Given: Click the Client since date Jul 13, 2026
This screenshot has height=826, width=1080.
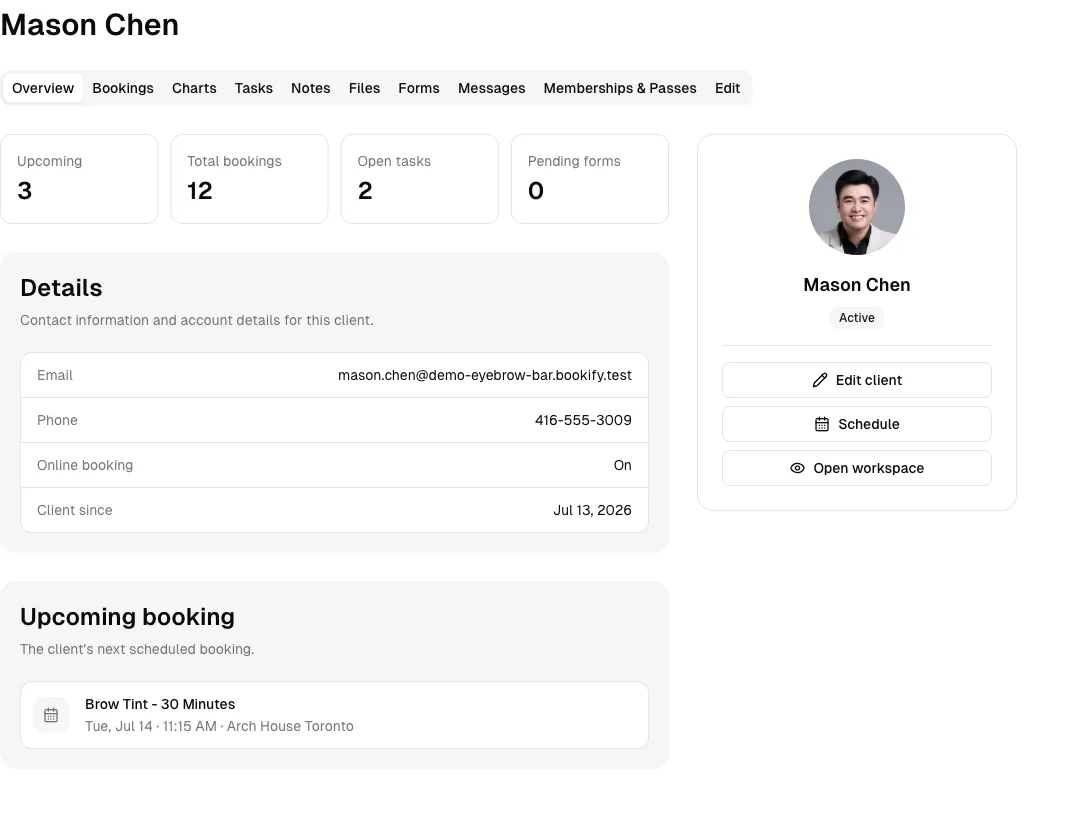Looking at the screenshot, I should 592,510.
